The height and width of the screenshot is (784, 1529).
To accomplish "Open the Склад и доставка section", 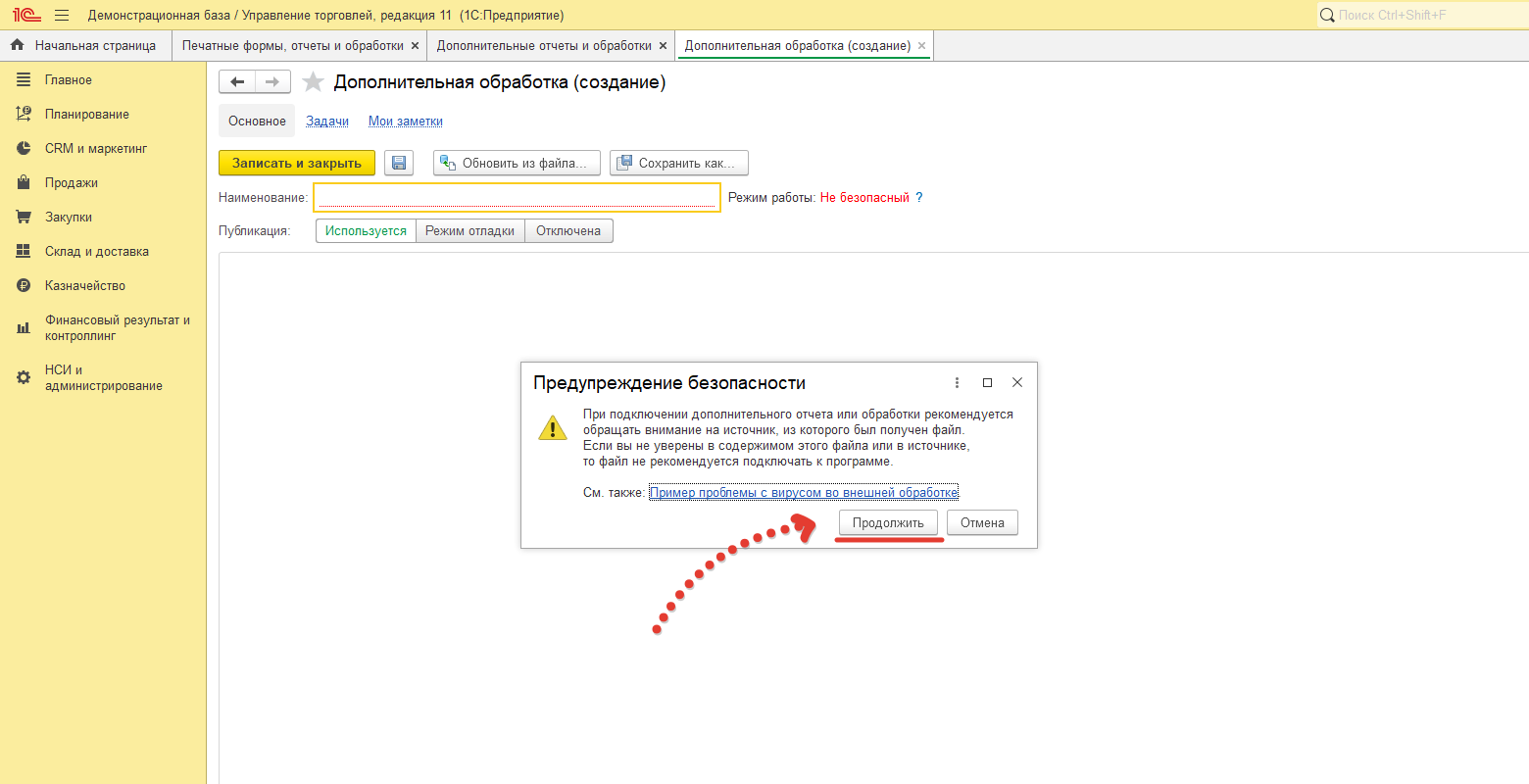I will tap(96, 252).
